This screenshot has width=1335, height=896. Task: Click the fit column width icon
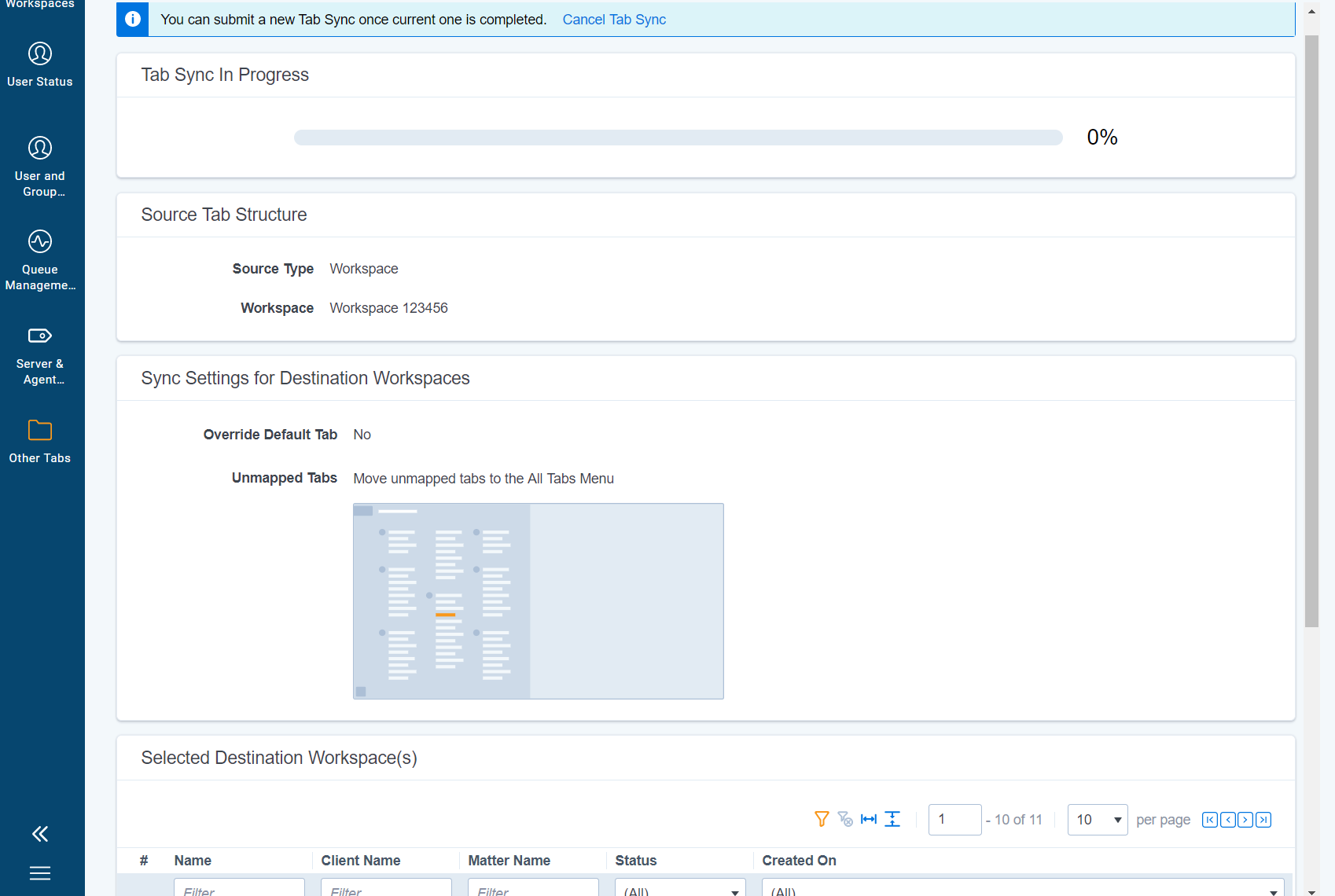click(869, 819)
